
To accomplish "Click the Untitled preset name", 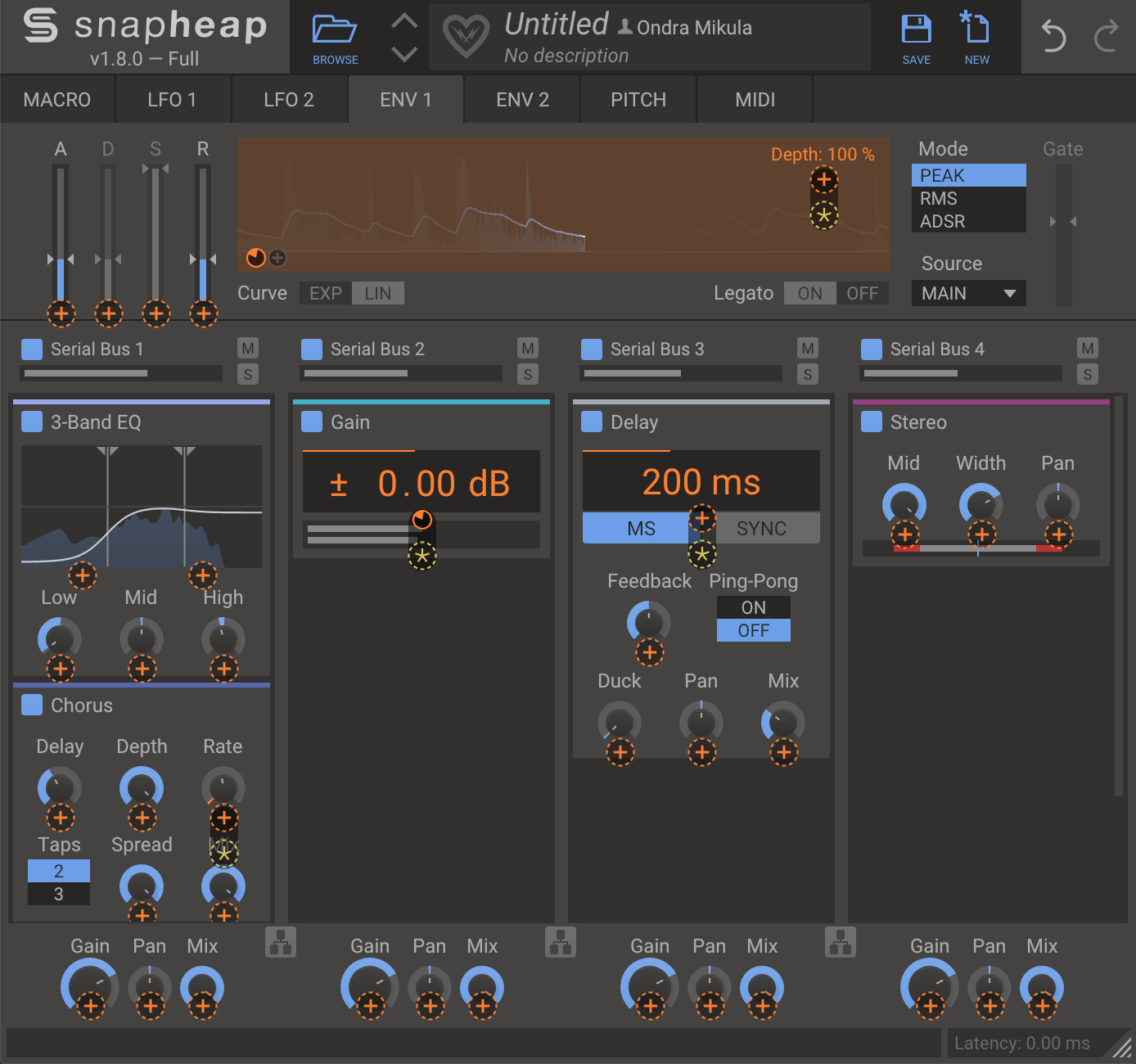I will [557, 25].
